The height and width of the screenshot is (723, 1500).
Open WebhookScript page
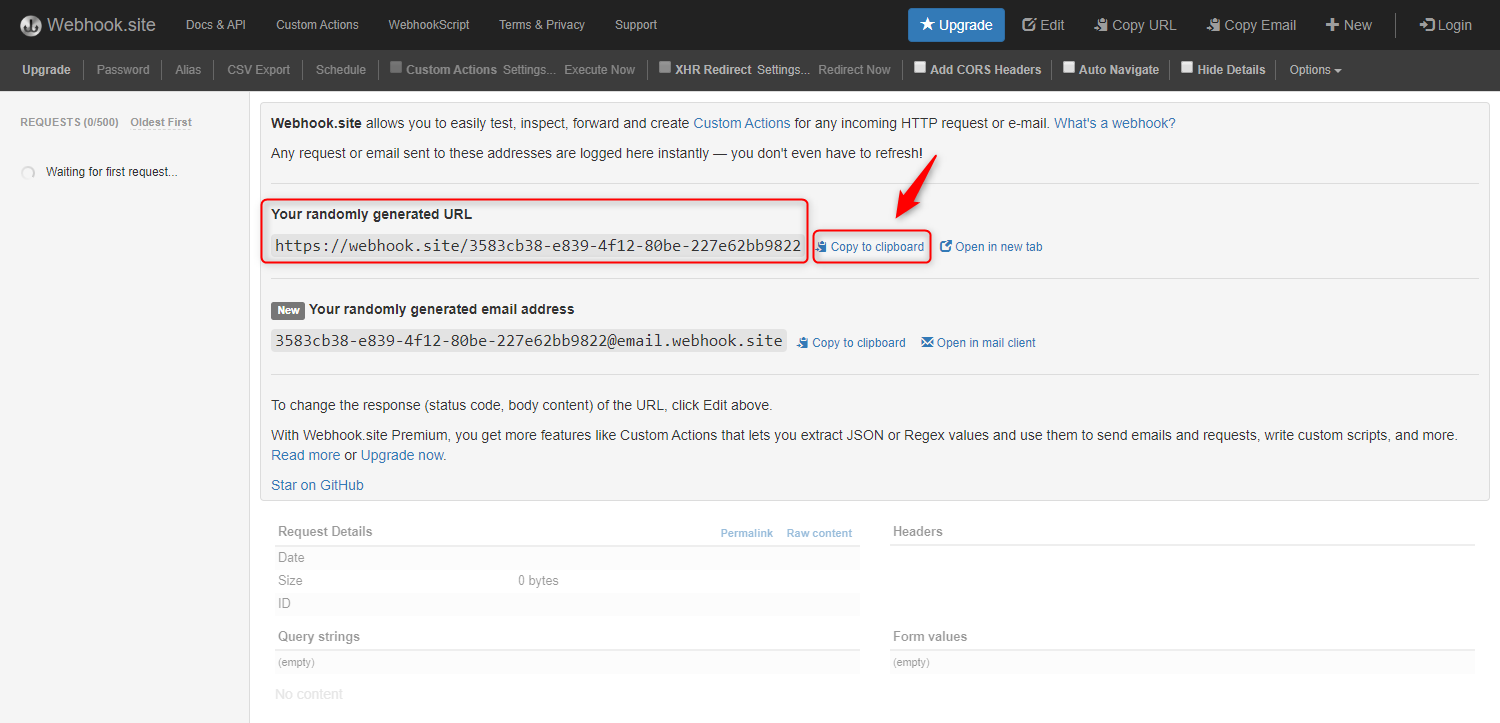tap(428, 25)
